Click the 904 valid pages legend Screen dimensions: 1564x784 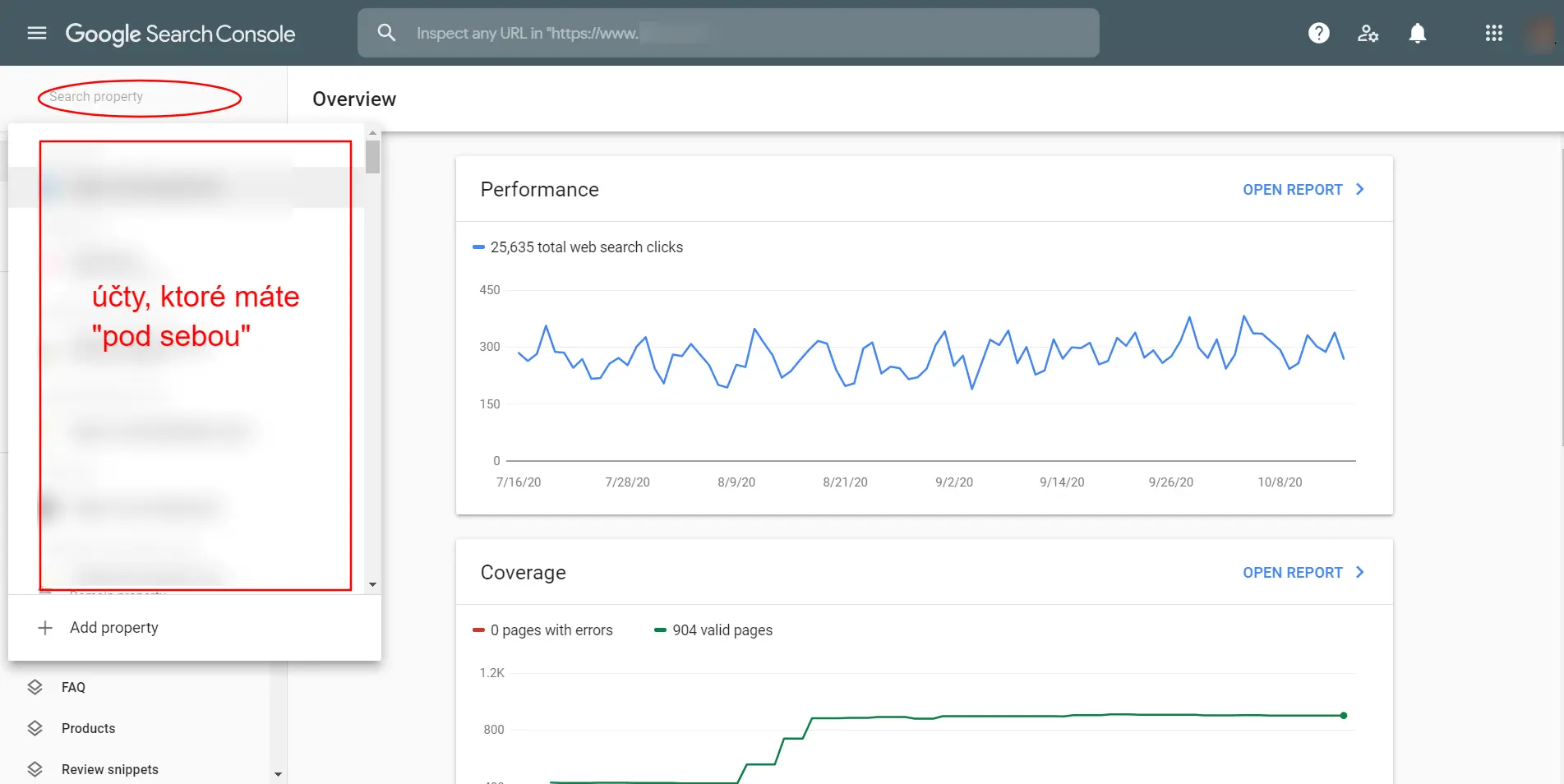point(713,630)
